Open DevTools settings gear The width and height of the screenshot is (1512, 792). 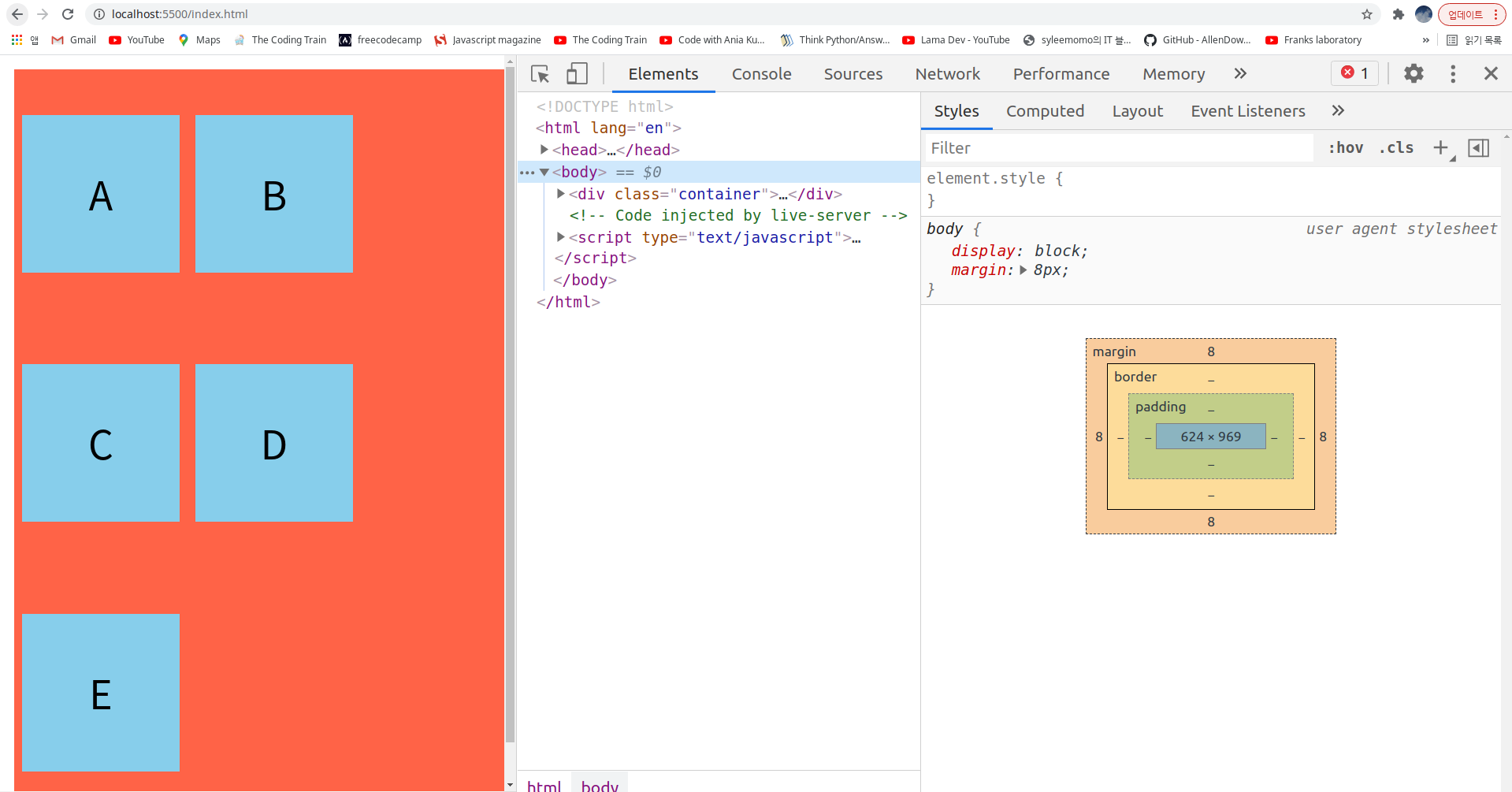point(1414,73)
